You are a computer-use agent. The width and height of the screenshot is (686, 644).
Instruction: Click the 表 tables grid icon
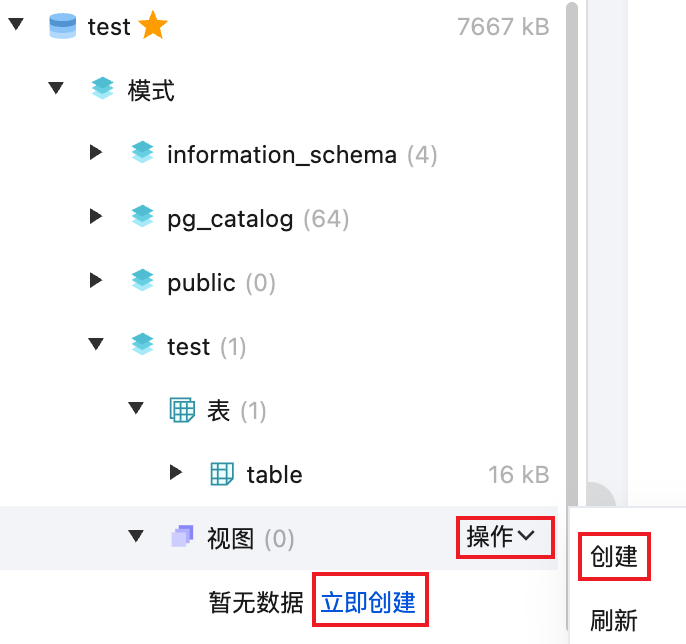point(181,410)
